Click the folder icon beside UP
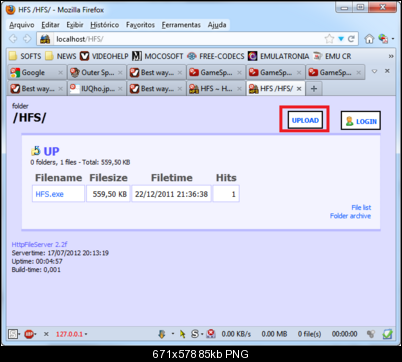Image resolution: width=402 pixels, height=362 pixels. (x=36, y=151)
